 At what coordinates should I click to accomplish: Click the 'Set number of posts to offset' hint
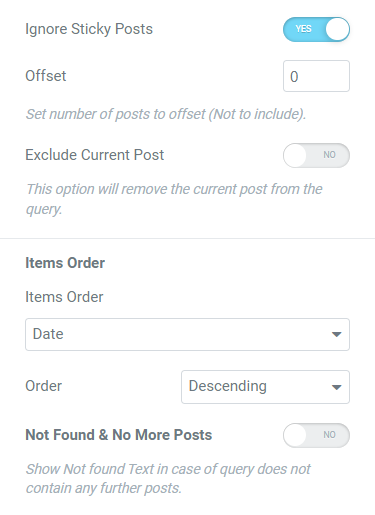(x=166, y=114)
